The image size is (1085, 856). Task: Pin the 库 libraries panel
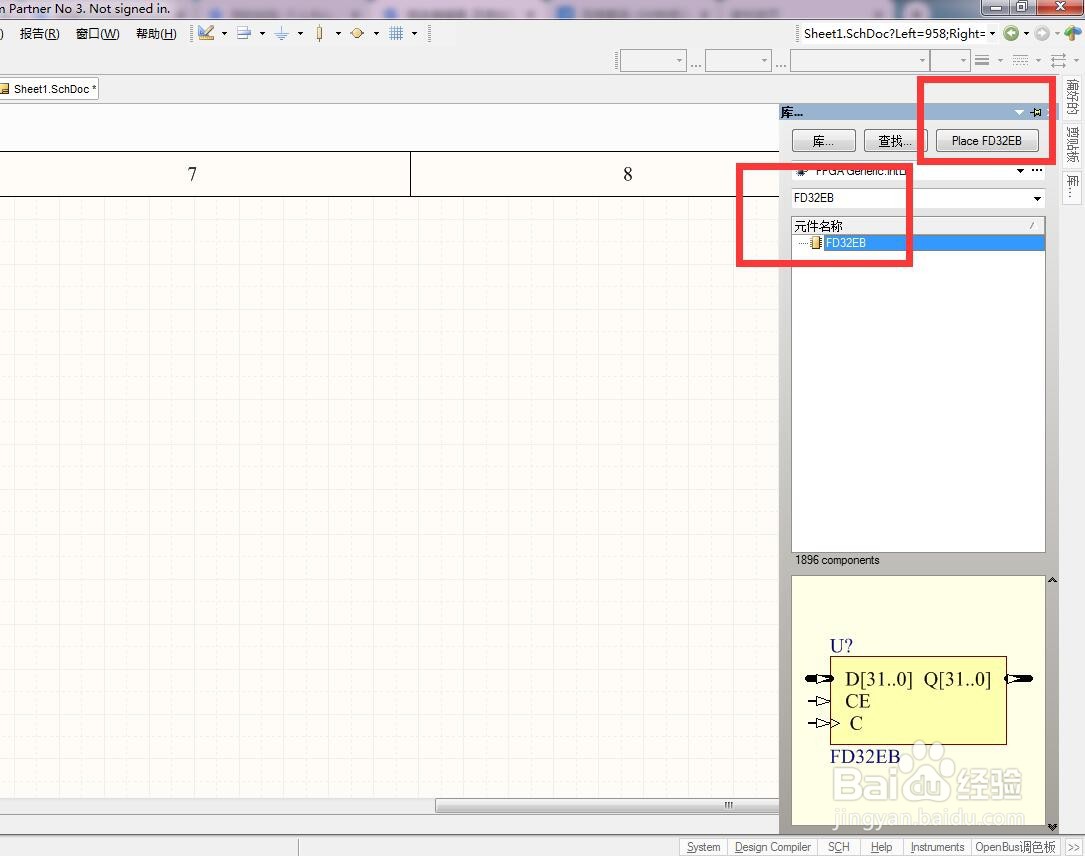tap(1036, 112)
